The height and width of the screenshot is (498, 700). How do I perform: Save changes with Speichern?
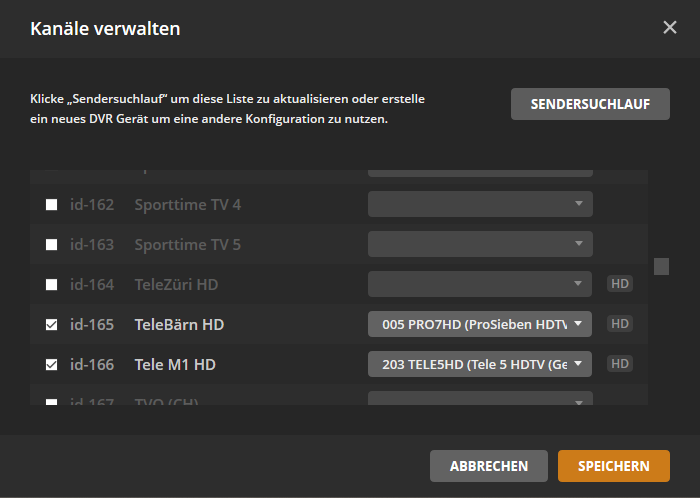[614, 466]
